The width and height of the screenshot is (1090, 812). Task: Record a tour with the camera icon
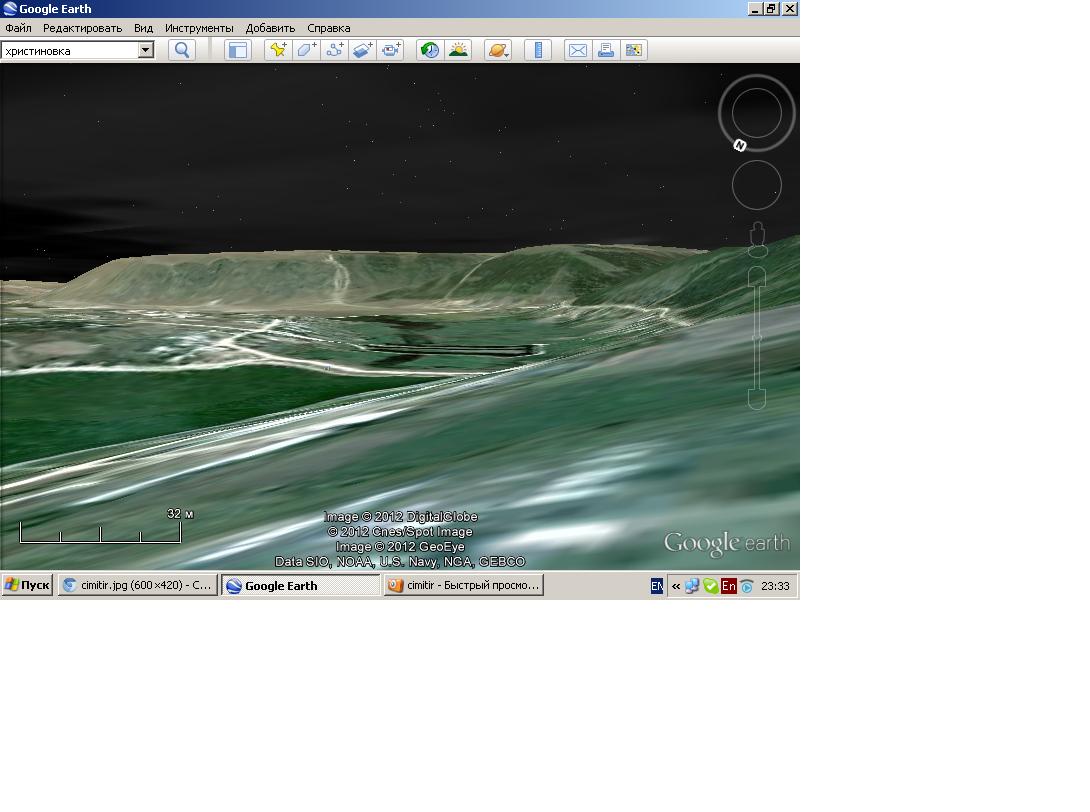click(391, 50)
